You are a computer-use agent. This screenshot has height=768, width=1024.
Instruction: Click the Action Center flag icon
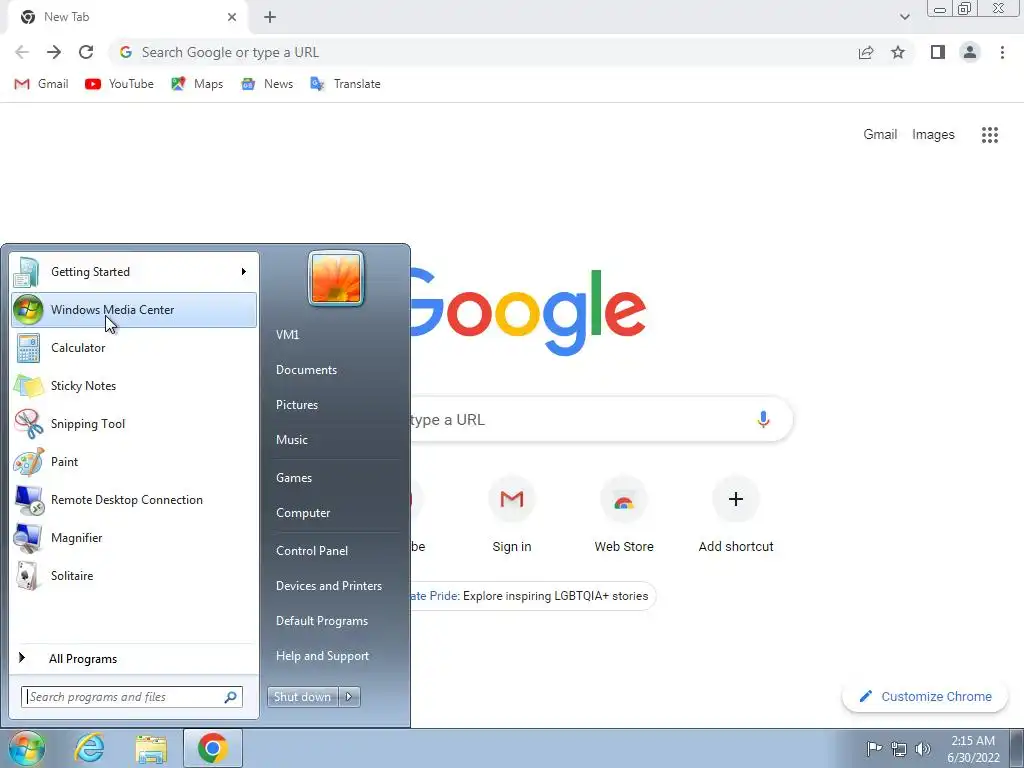coord(874,748)
